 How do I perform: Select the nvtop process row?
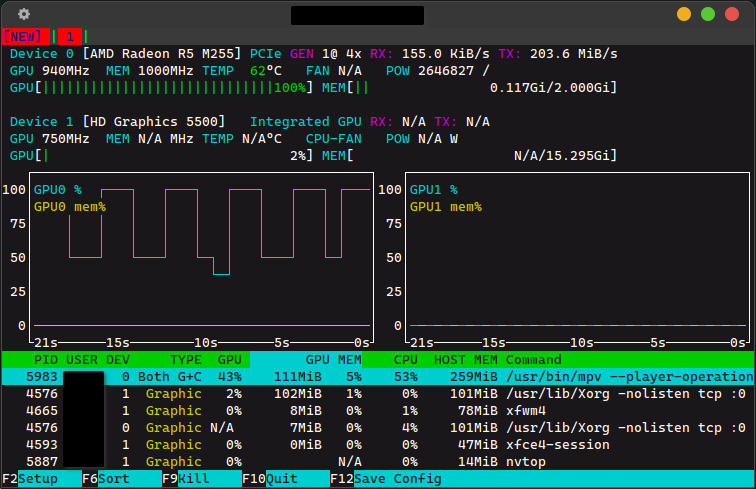click(x=526, y=461)
